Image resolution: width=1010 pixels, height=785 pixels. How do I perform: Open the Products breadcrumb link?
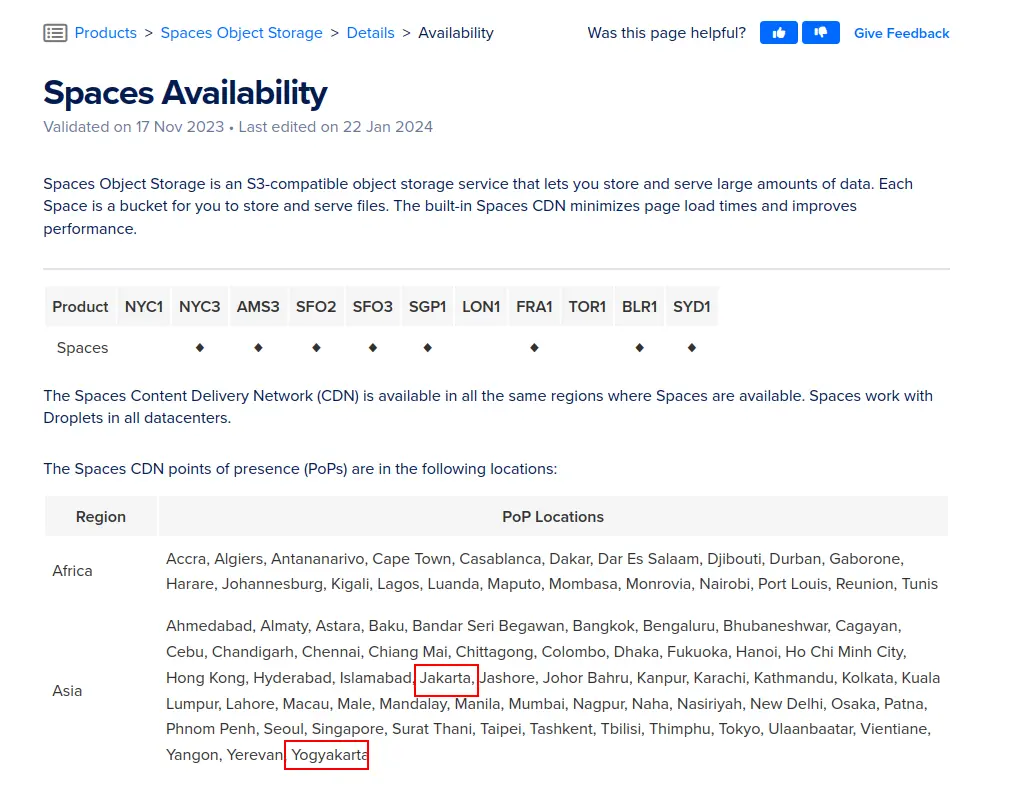[x=105, y=33]
